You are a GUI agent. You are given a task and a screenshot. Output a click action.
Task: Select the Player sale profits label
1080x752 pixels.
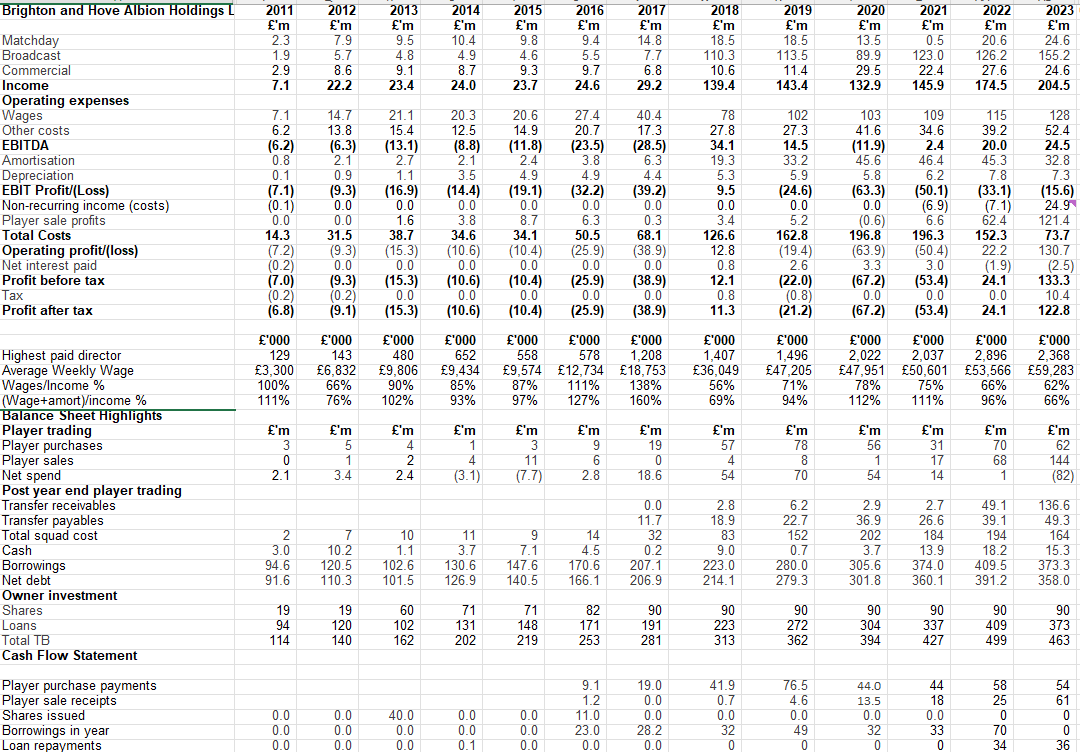pyautogui.click(x=54, y=221)
